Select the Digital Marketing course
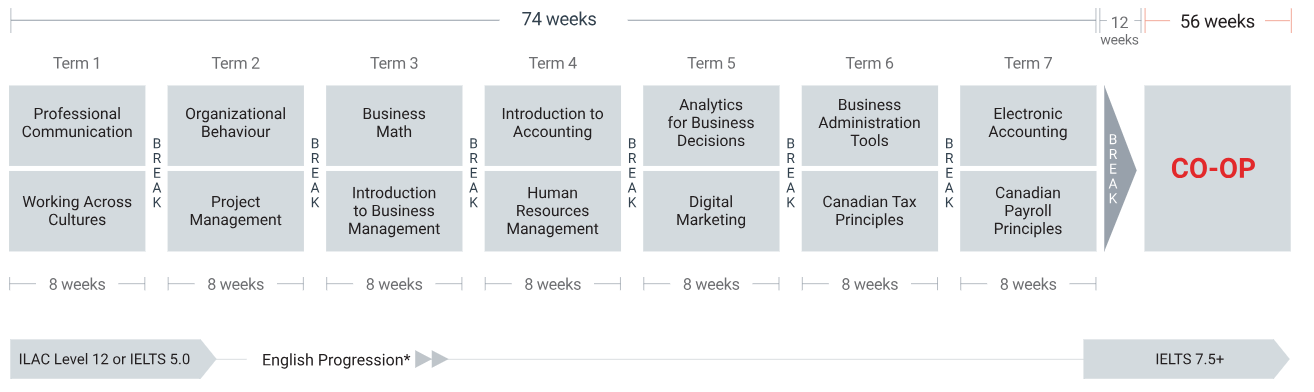 pos(711,211)
